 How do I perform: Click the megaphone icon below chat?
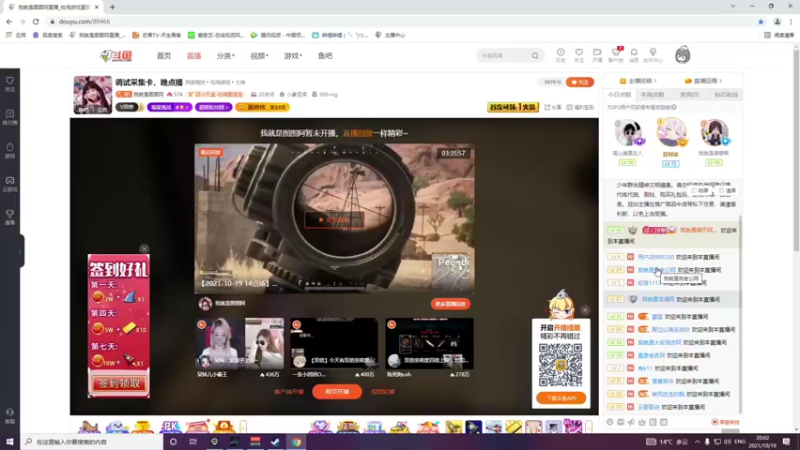point(631,422)
